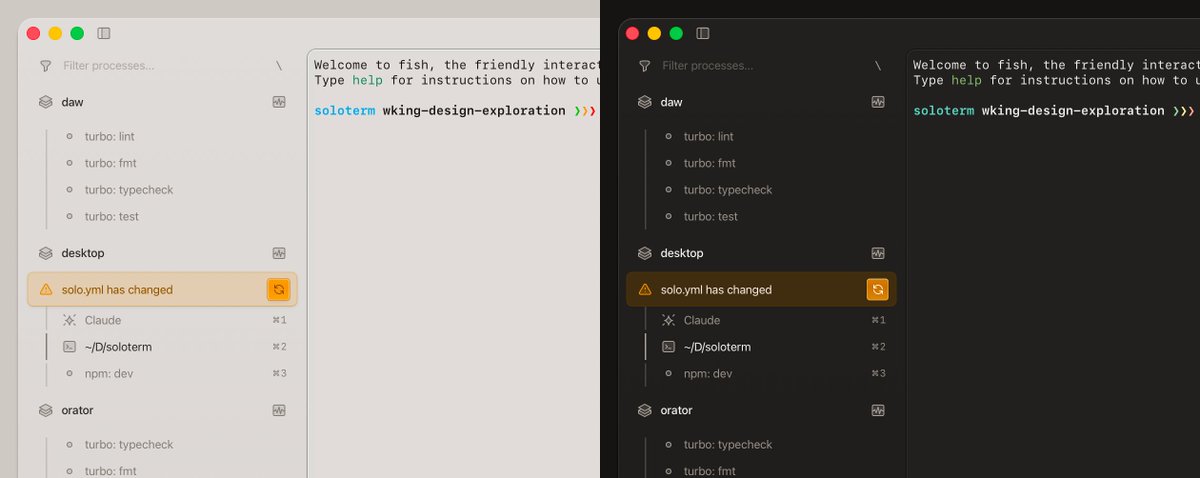Image resolution: width=1200 pixels, height=478 pixels.
Task: Open activity monitor icon for desktop, light window
Action: (279, 253)
